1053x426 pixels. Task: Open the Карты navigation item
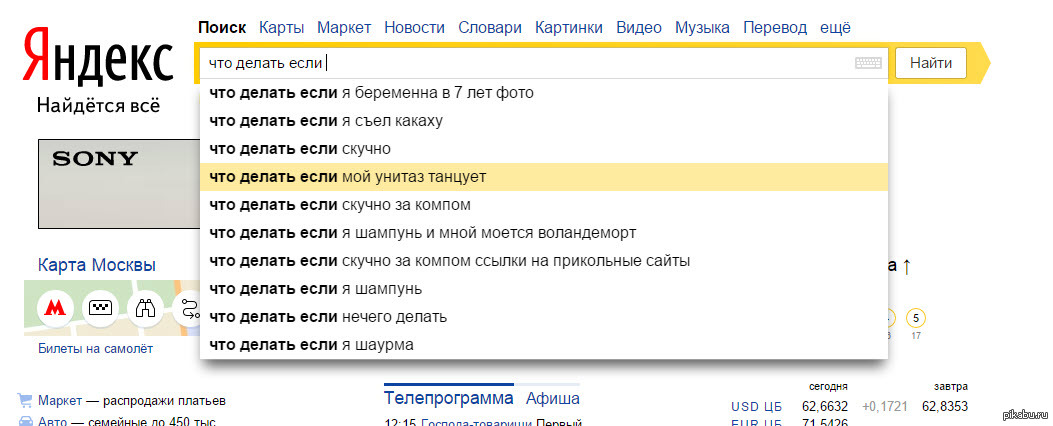point(281,28)
